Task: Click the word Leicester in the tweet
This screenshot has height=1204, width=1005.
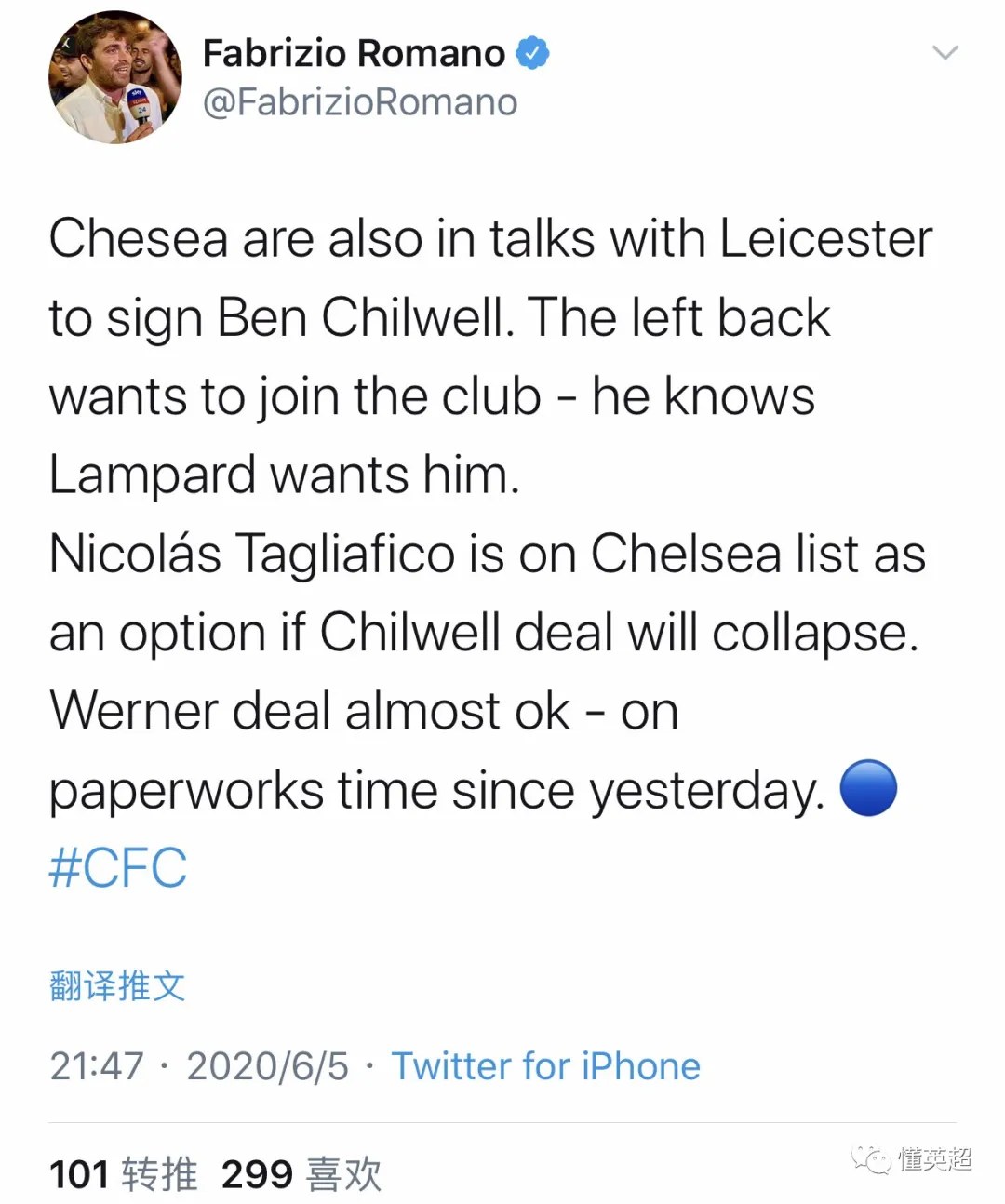Action: [825, 239]
